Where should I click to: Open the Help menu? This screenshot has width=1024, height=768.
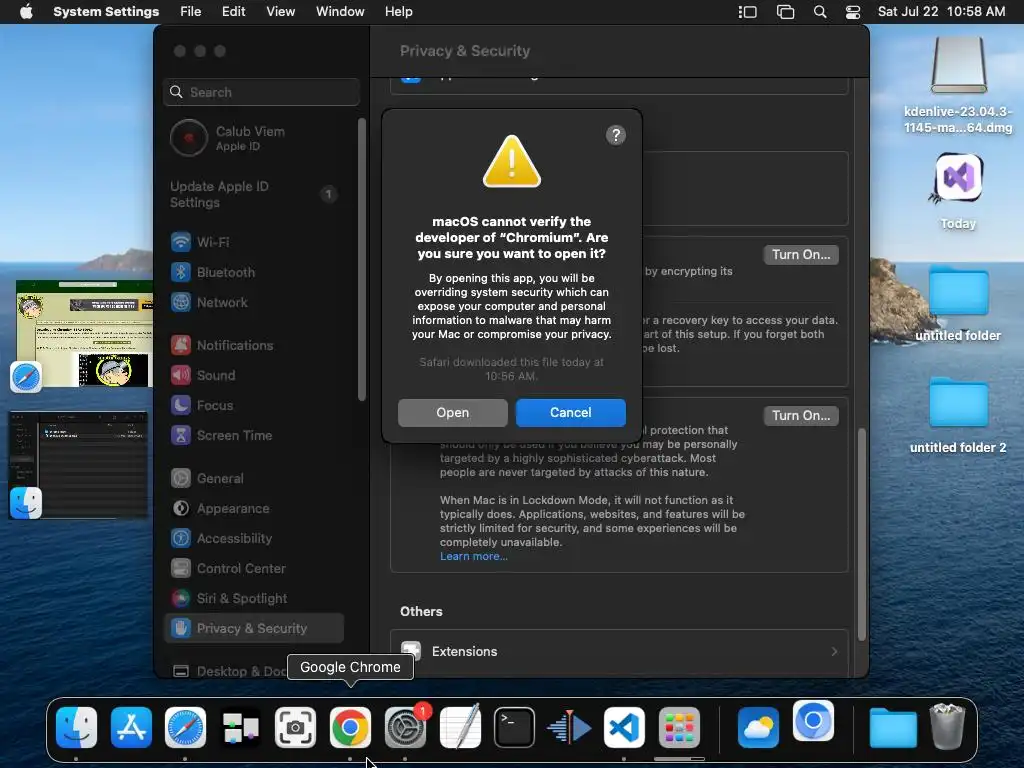coord(398,12)
